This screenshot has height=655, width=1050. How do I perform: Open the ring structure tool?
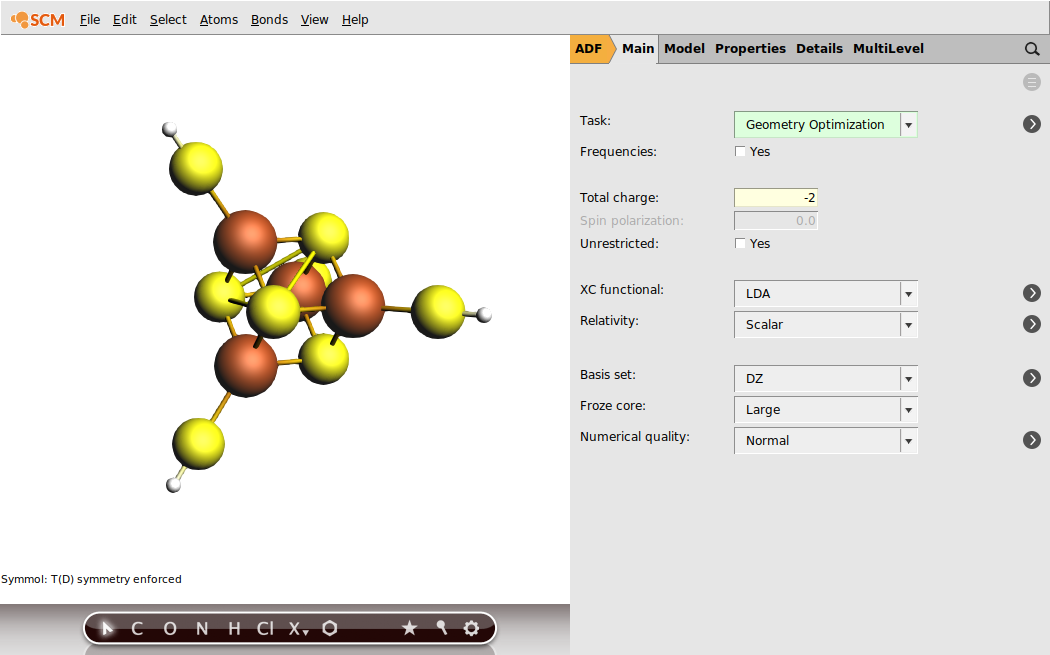click(330, 628)
